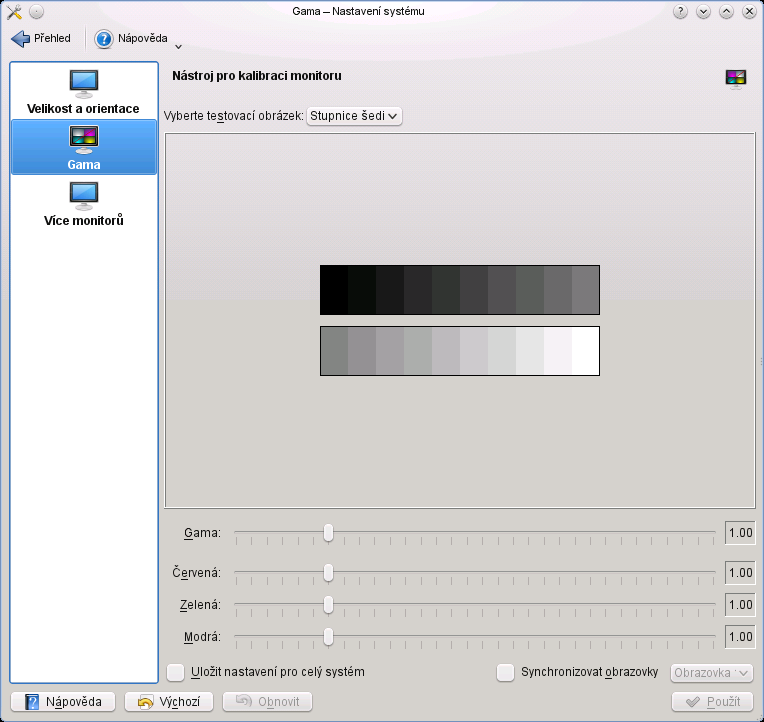764x722 pixels.
Task: Open the Obrazovka screen dropdown
Action: 711,673
